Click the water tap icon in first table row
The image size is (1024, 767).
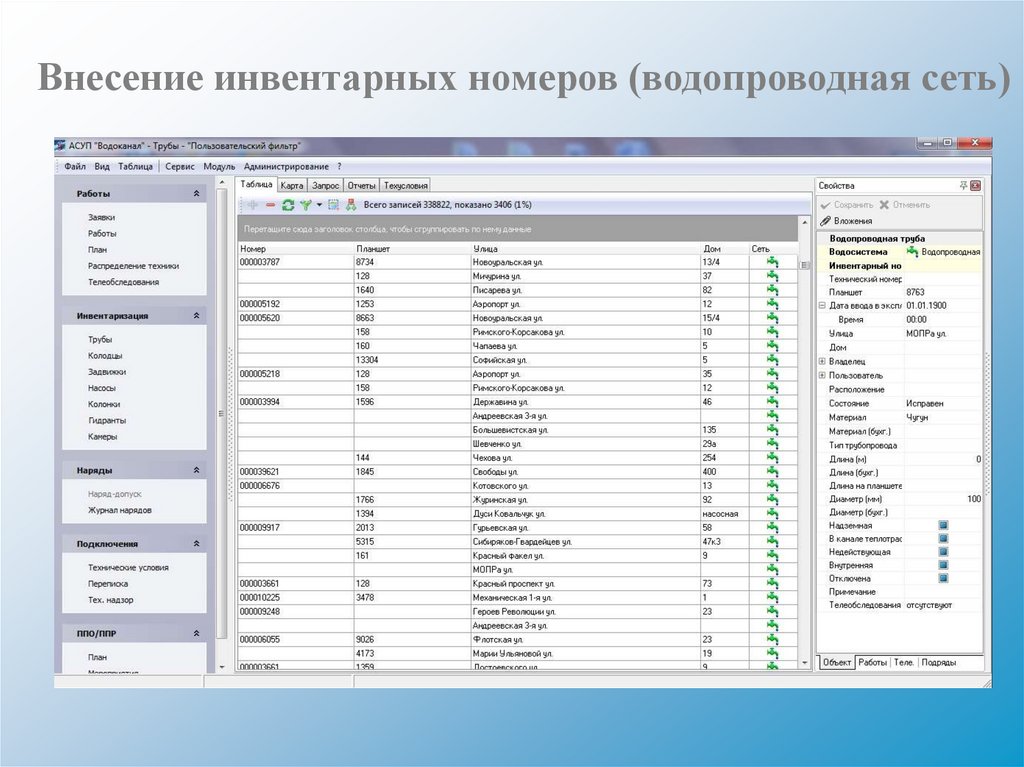[x=772, y=262]
